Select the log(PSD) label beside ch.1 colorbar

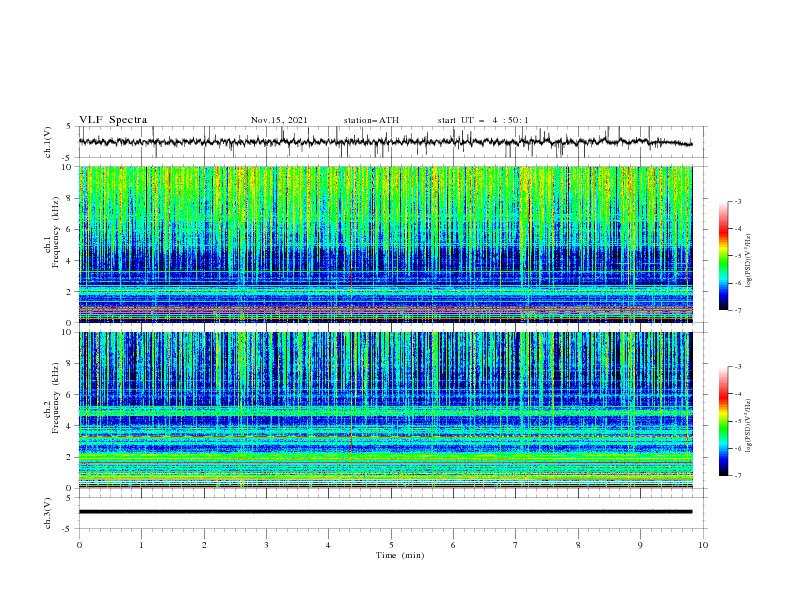coord(749,261)
